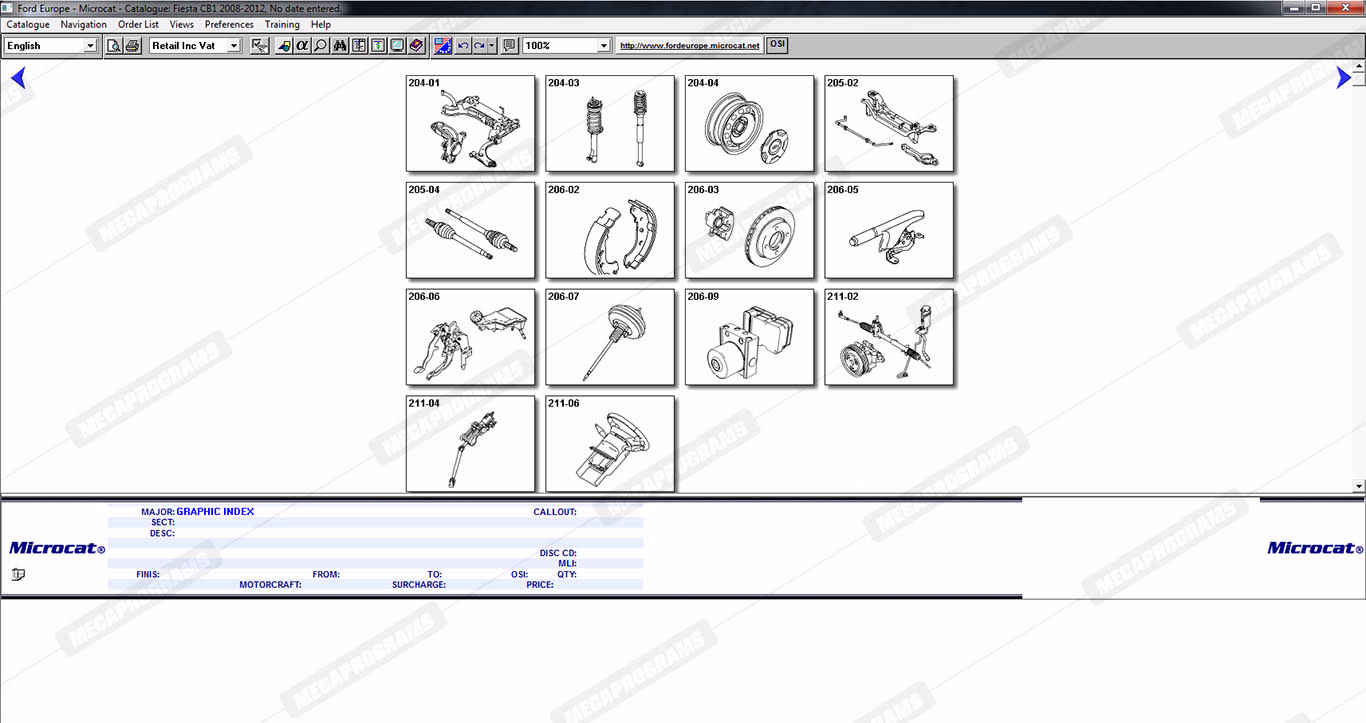1366x723 pixels.
Task: Click the magnifying glass search icon
Action: pos(320,46)
